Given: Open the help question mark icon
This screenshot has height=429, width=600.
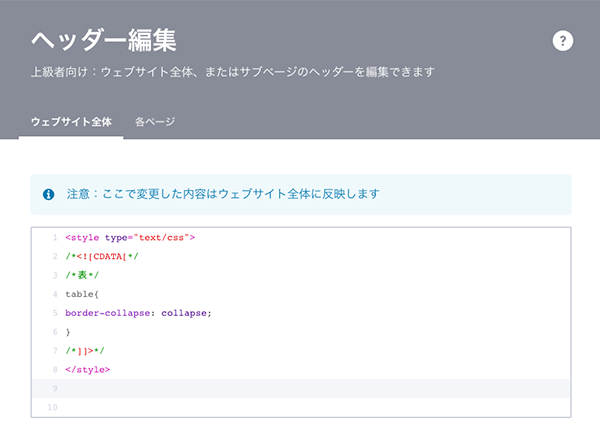Looking at the screenshot, I should (562, 41).
